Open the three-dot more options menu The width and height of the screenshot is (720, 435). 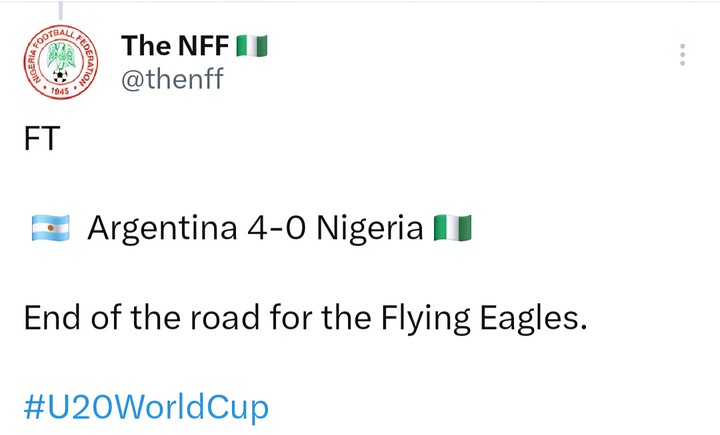coord(682,55)
